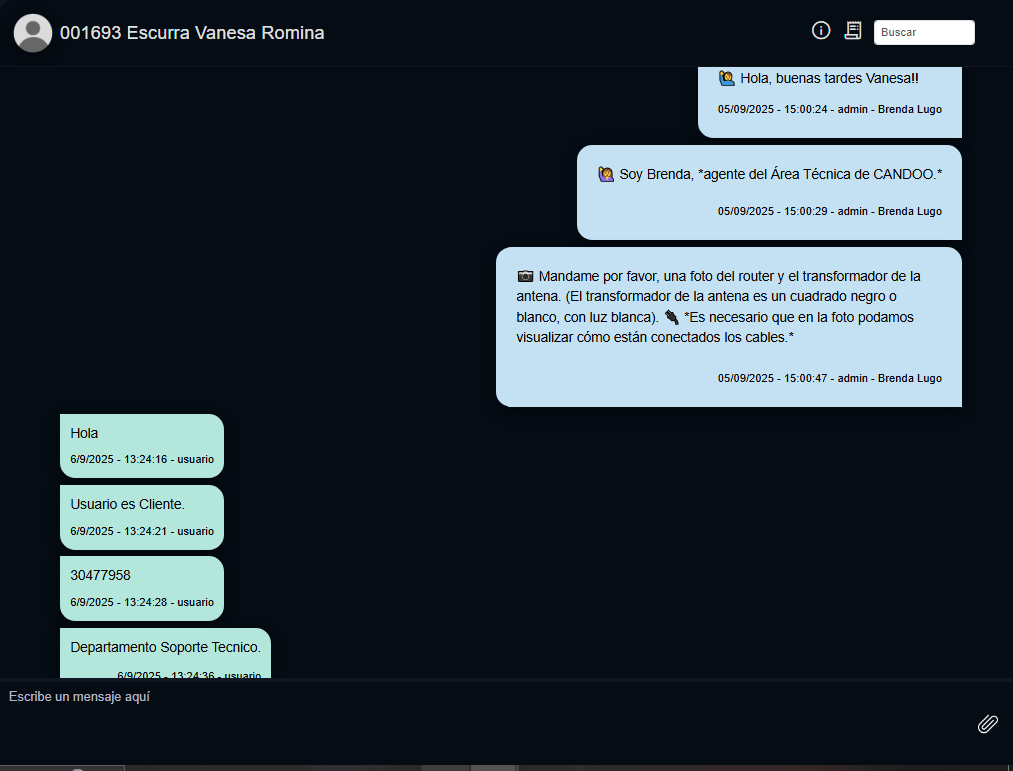Click the contact avatar profile picture
1013x771 pixels.
point(33,33)
